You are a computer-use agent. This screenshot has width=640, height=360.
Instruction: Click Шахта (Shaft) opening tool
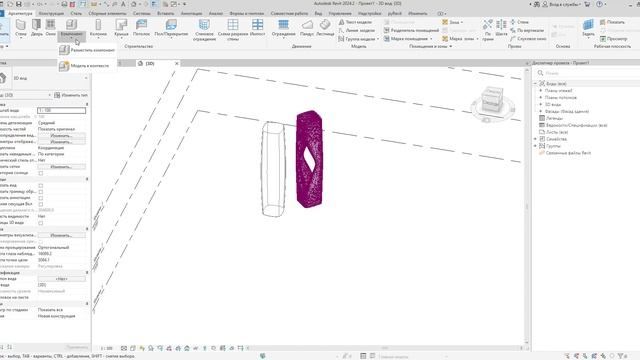tap(501, 29)
